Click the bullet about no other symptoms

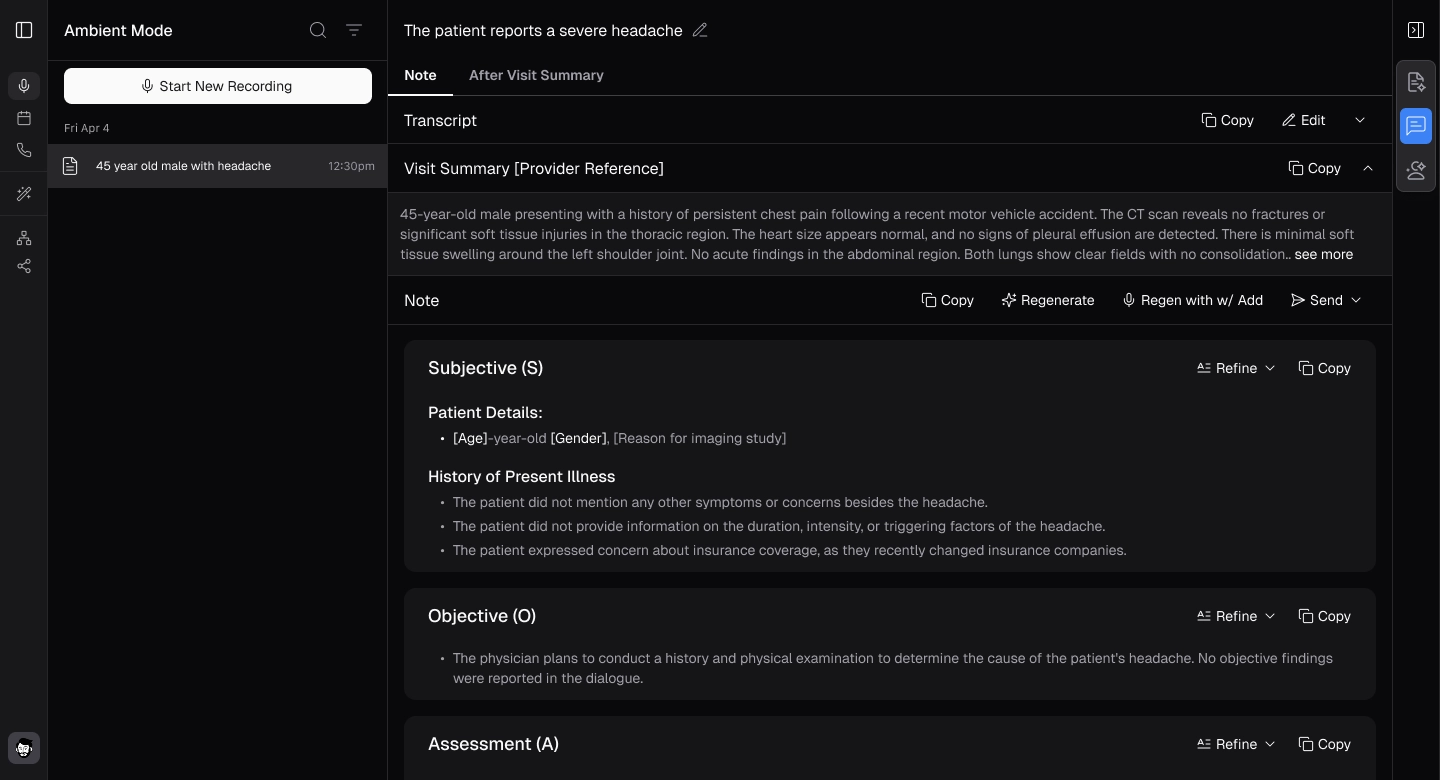720,502
